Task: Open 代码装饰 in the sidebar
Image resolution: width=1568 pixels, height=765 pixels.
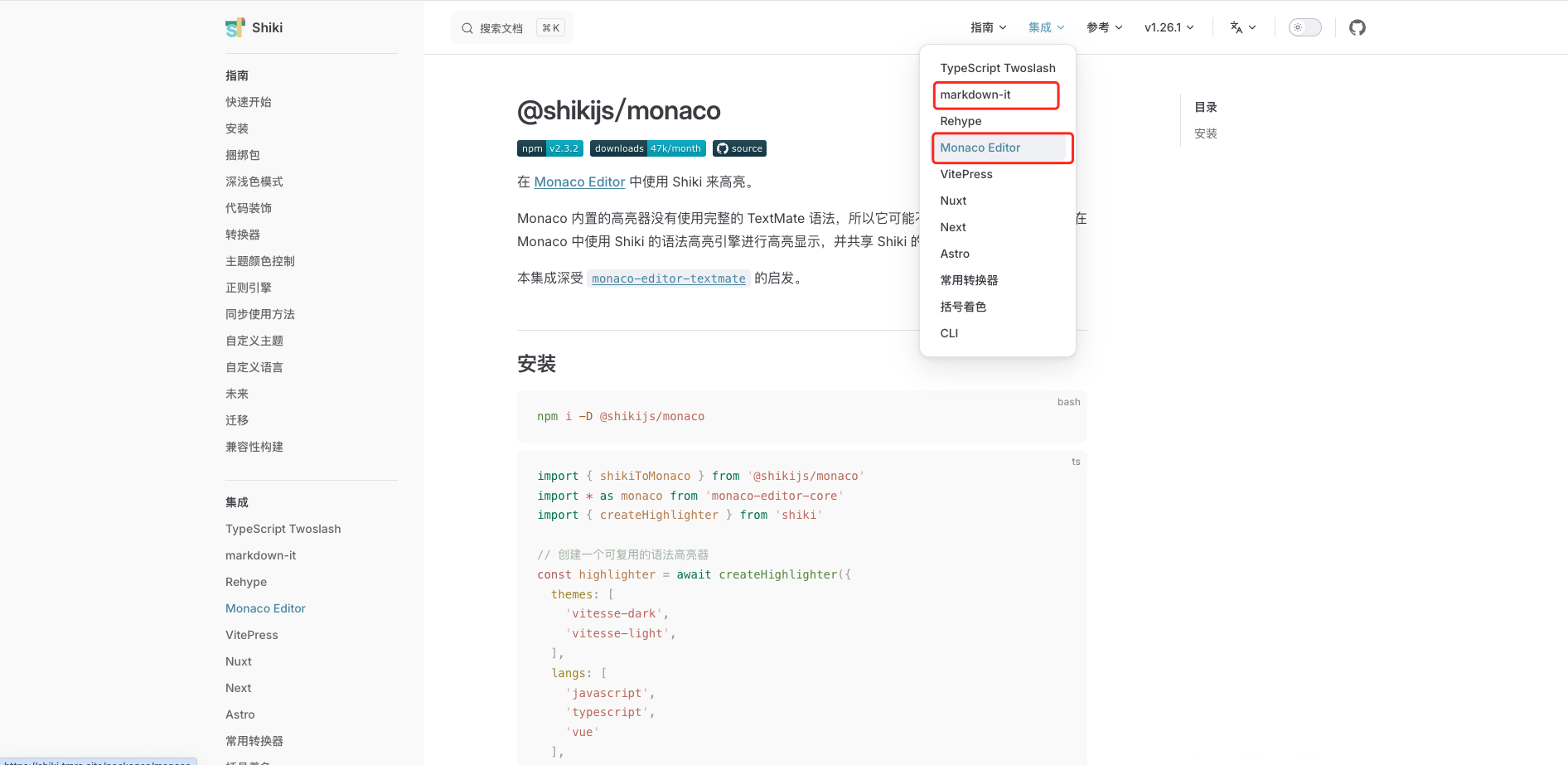Action: 249,208
